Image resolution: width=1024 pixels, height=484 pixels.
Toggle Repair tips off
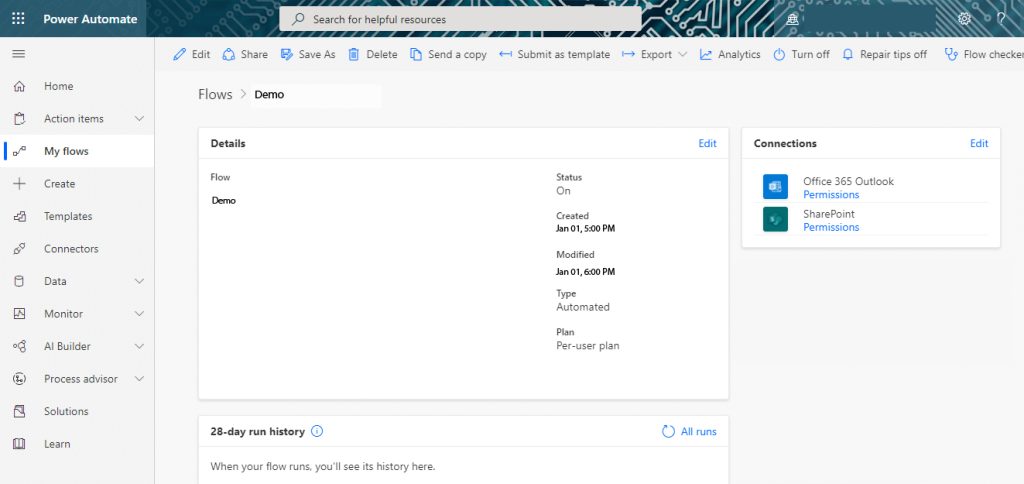[885, 55]
